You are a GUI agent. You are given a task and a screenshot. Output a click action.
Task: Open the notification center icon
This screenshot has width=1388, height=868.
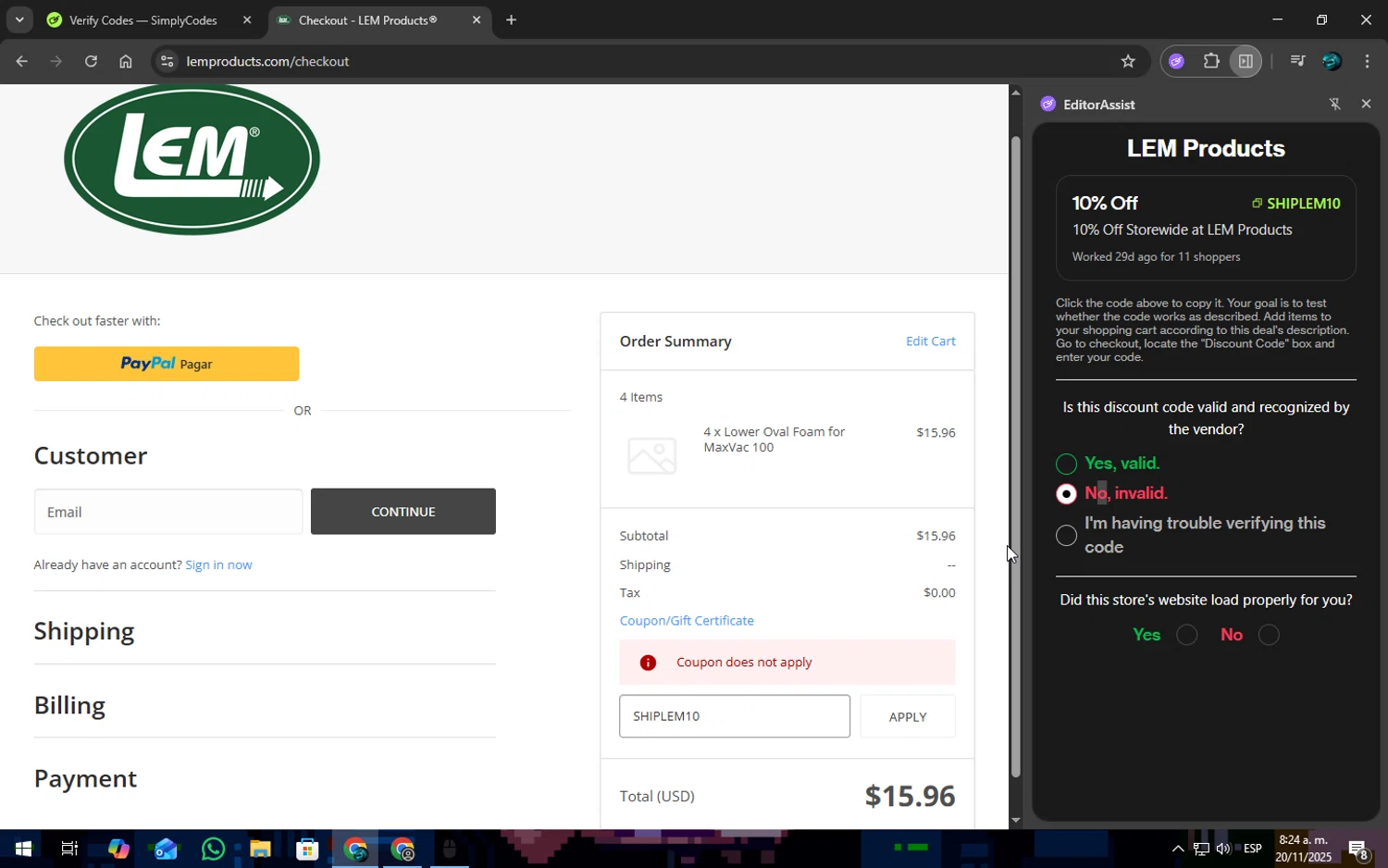(x=1358, y=849)
